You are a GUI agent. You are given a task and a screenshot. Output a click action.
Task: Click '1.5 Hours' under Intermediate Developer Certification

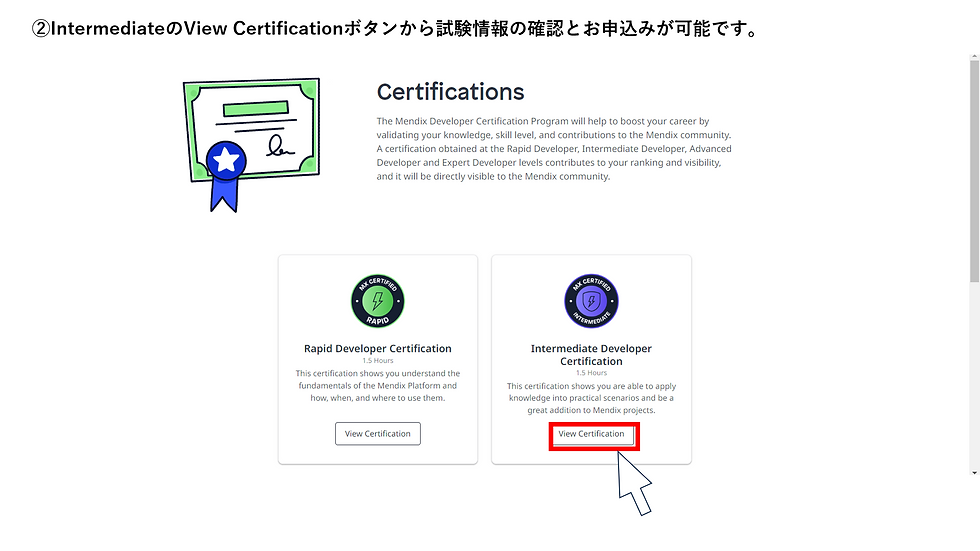point(591,373)
